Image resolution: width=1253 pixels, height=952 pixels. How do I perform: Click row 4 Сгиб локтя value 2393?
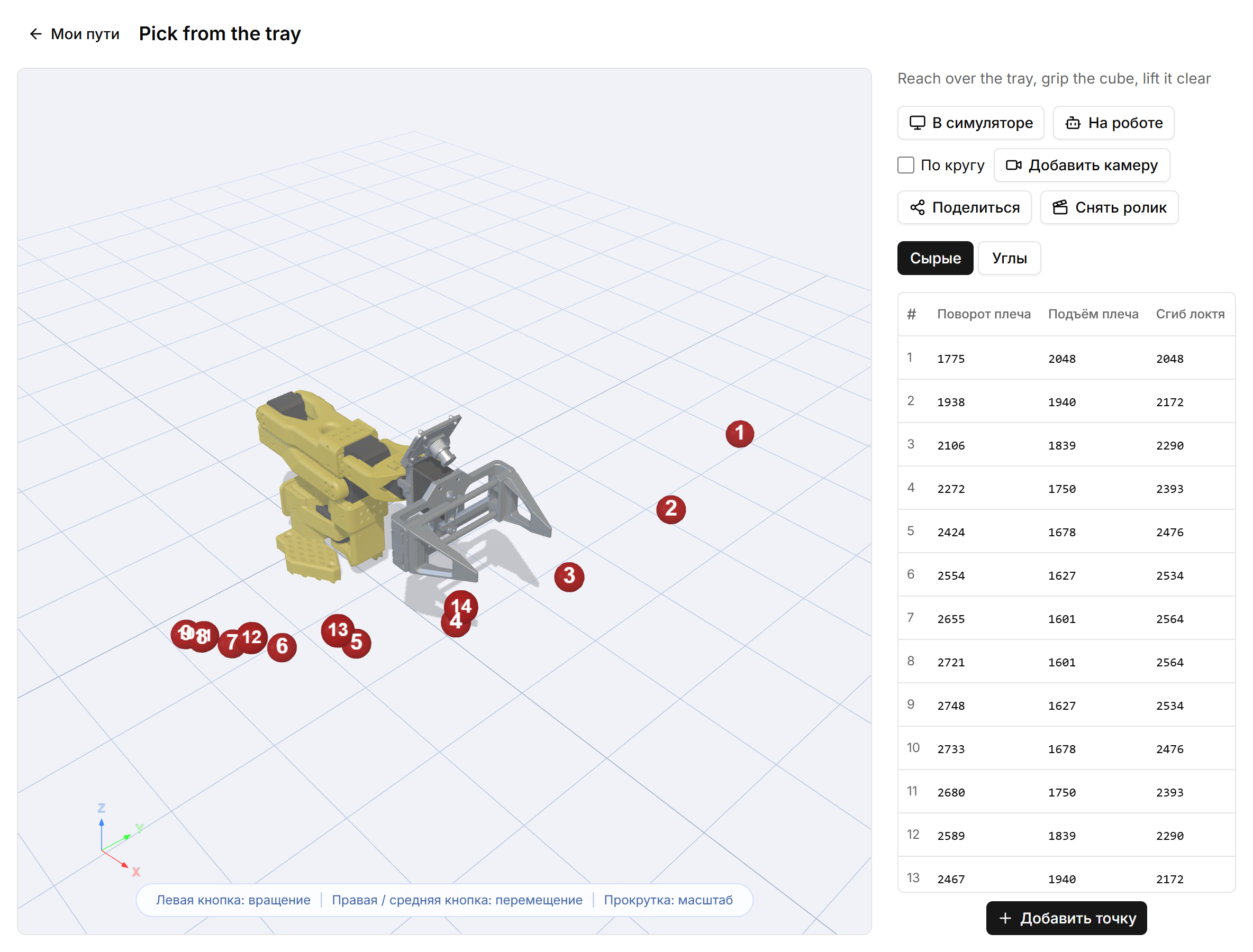(x=1169, y=489)
